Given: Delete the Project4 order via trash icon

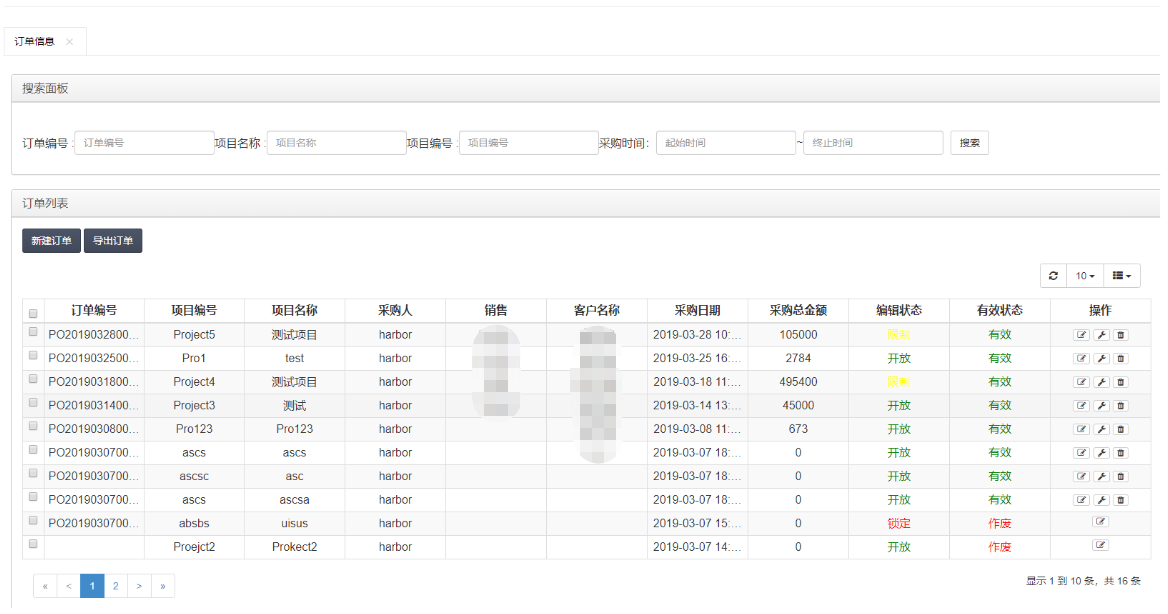Looking at the screenshot, I should tap(1120, 382).
